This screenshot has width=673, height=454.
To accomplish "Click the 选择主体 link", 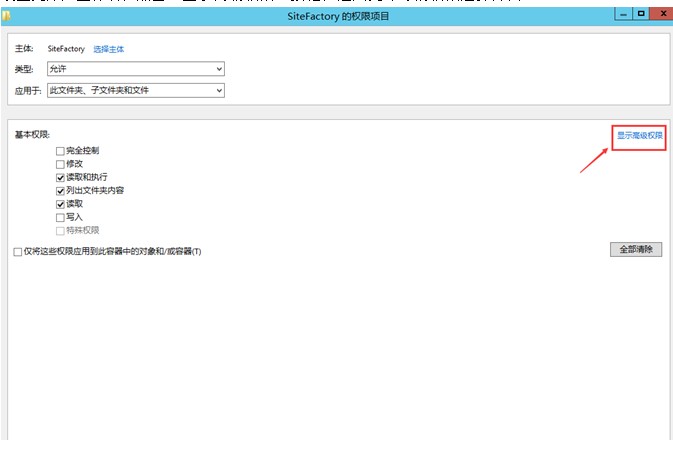I will (x=109, y=49).
